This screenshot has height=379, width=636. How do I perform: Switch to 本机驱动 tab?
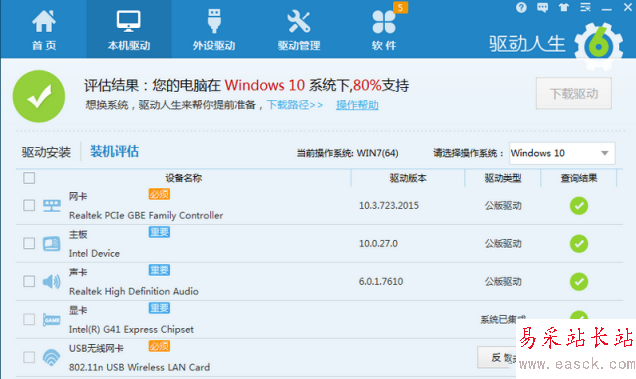coord(129,30)
